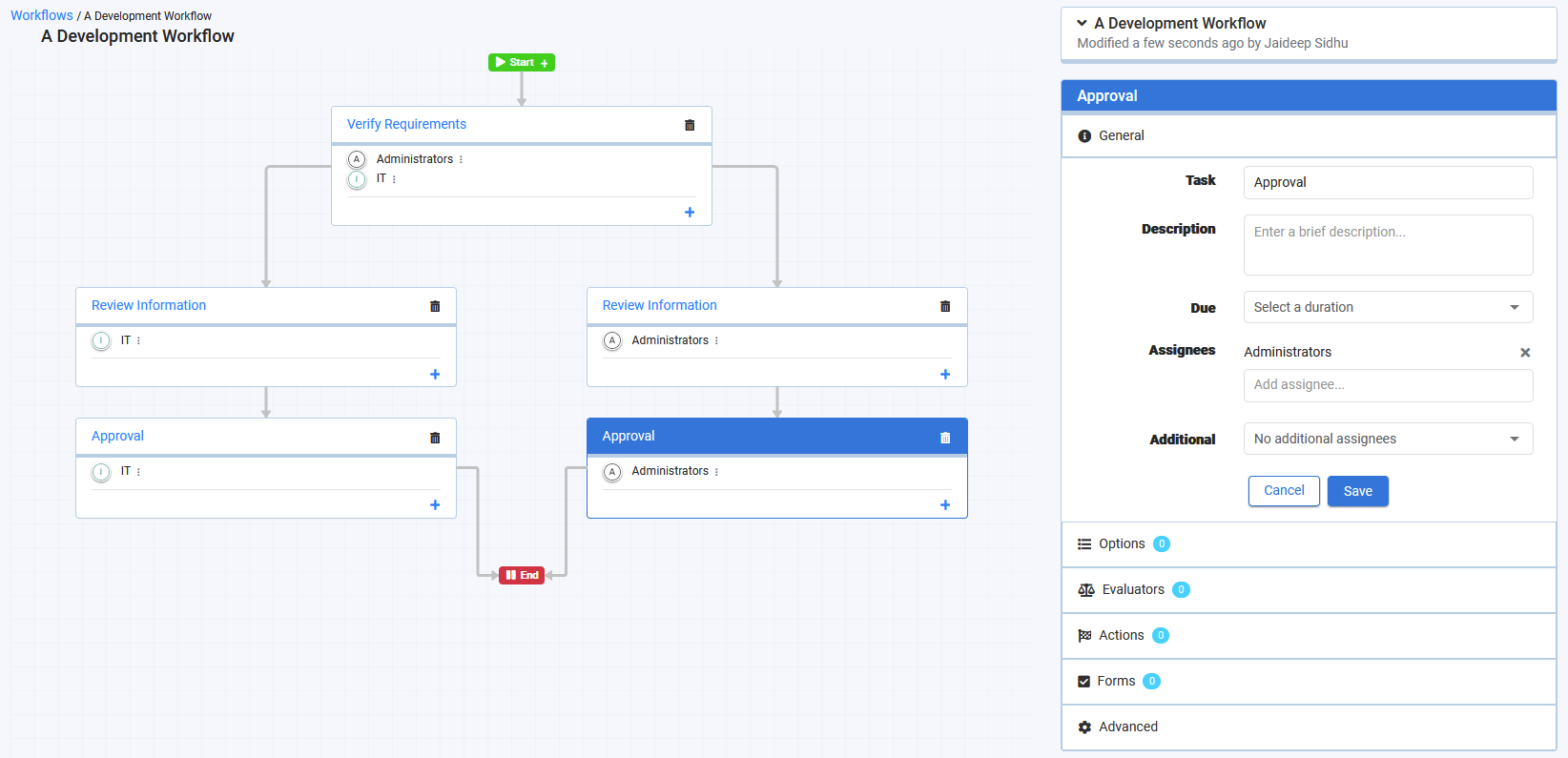Open the right Review Information task title
Screen dimensions: 1568x758
pos(659,305)
